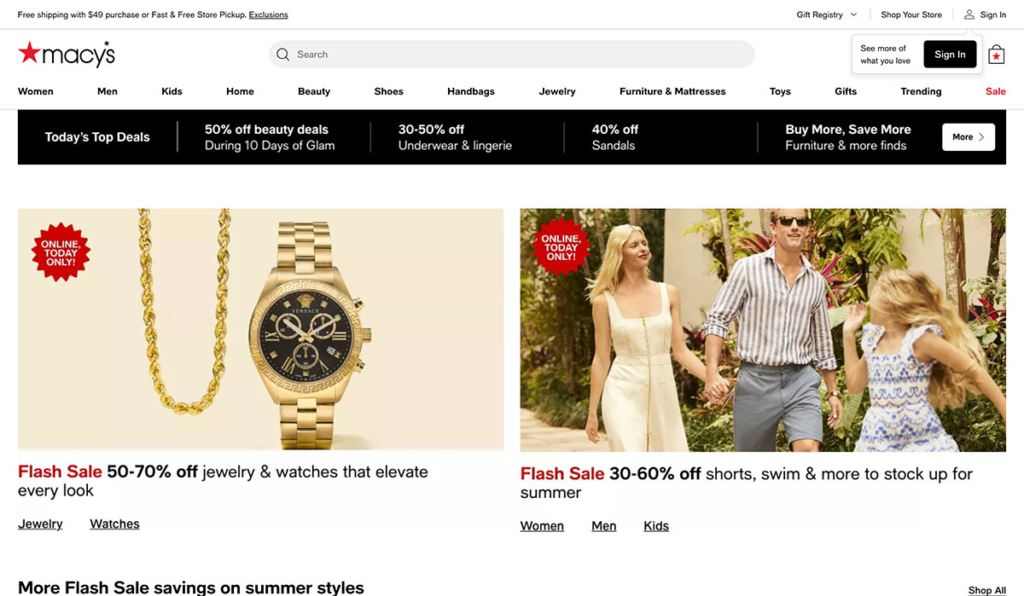Open the Watches flash sale link
This screenshot has width=1024, height=596.
pyautogui.click(x=114, y=523)
